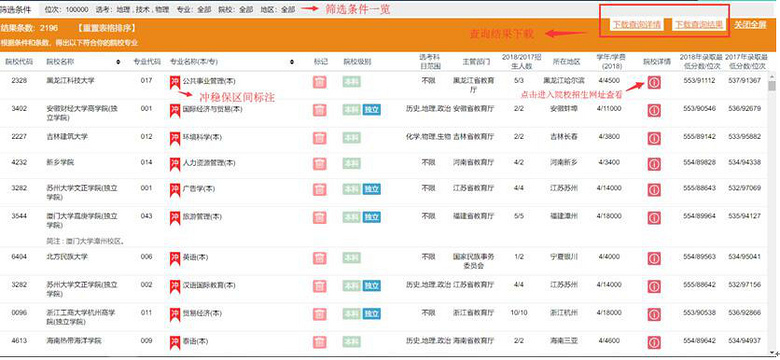Click the mark icon for 国际经济与贸易(本) row
This screenshot has width=780, height=360.
(320, 110)
